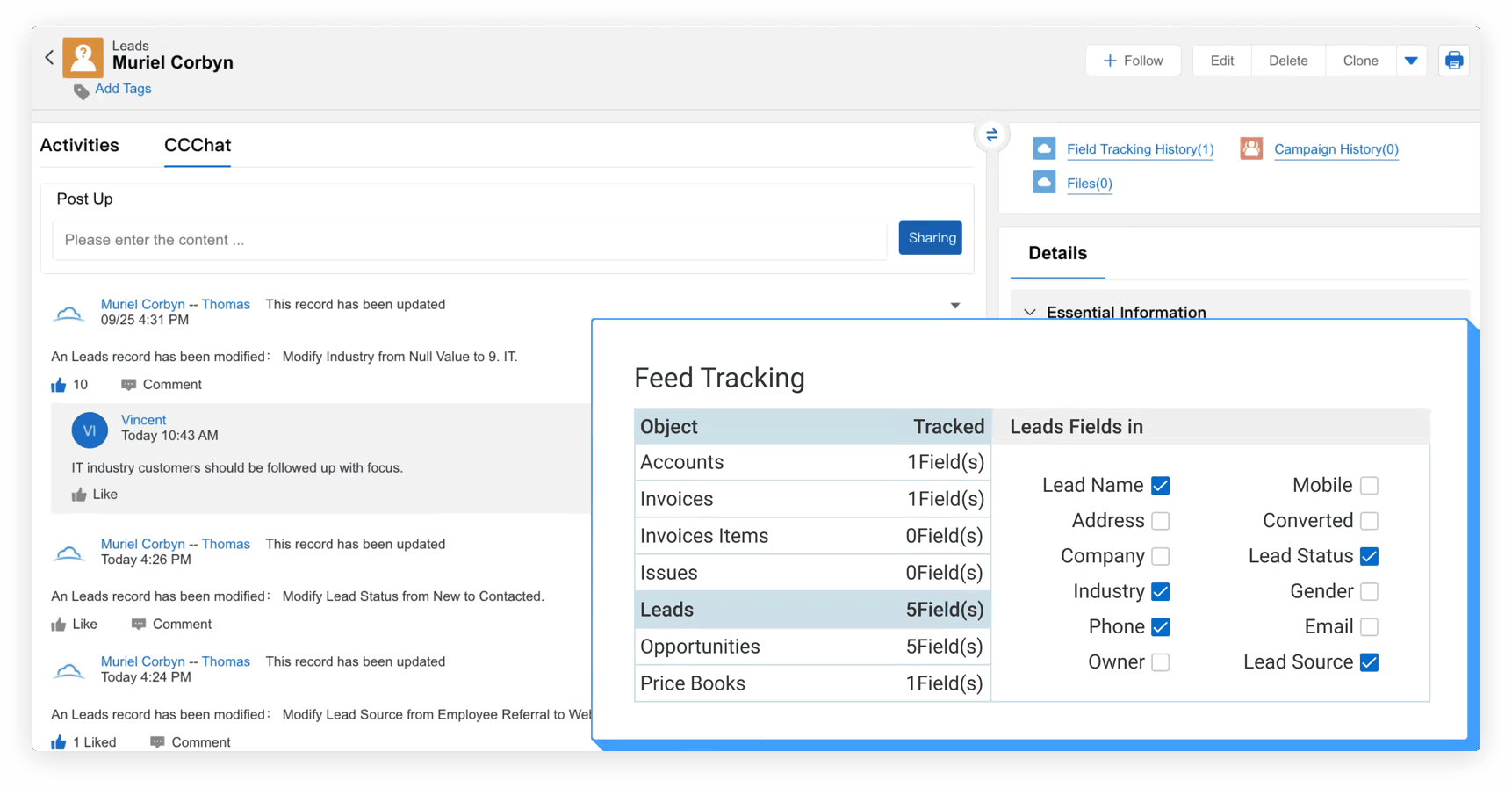Click the printer icon in header
Viewport: 1512px width, 788px height.
1453,61
